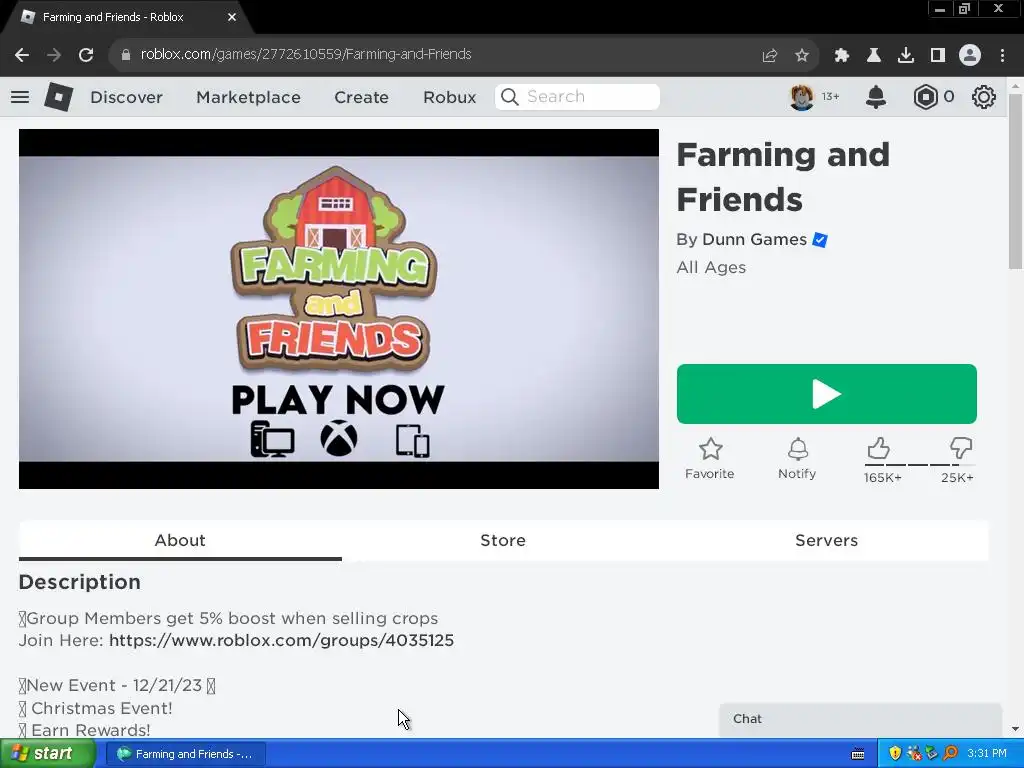
Task: Click the Dunn Games verified badge
Action: 820,240
